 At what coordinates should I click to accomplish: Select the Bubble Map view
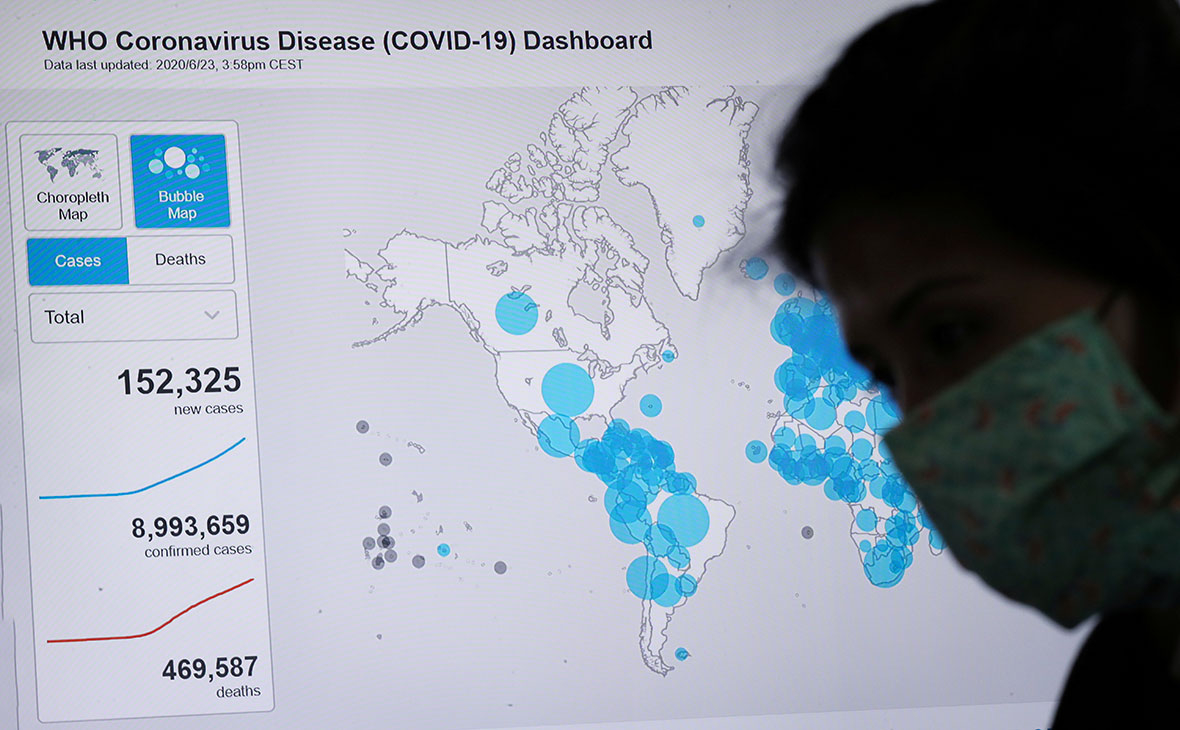(179, 181)
